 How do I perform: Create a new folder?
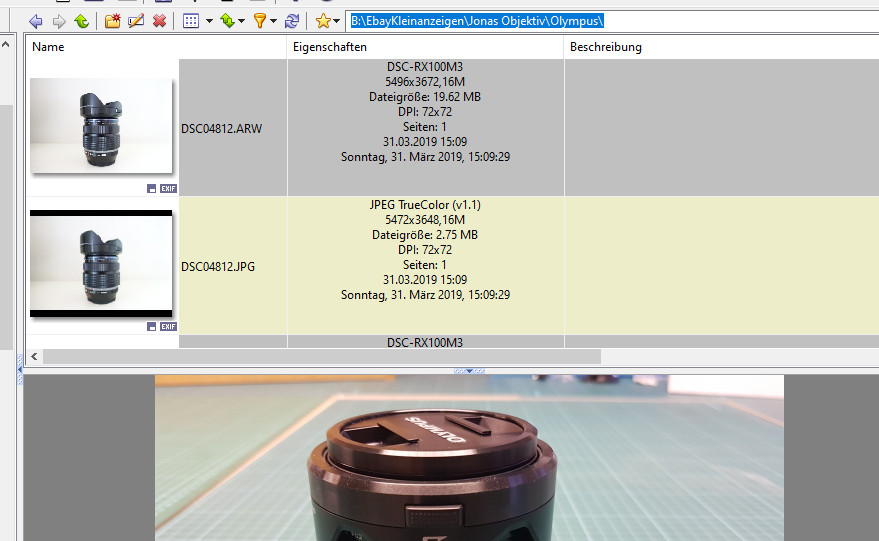coord(112,21)
